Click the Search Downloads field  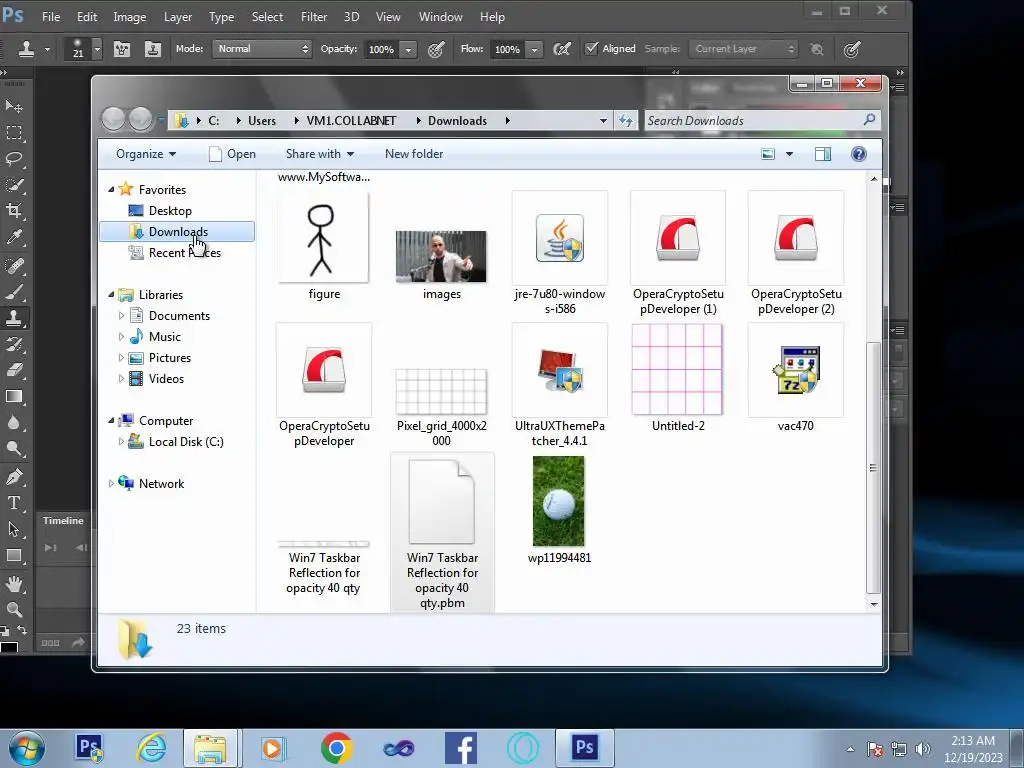click(761, 121)
